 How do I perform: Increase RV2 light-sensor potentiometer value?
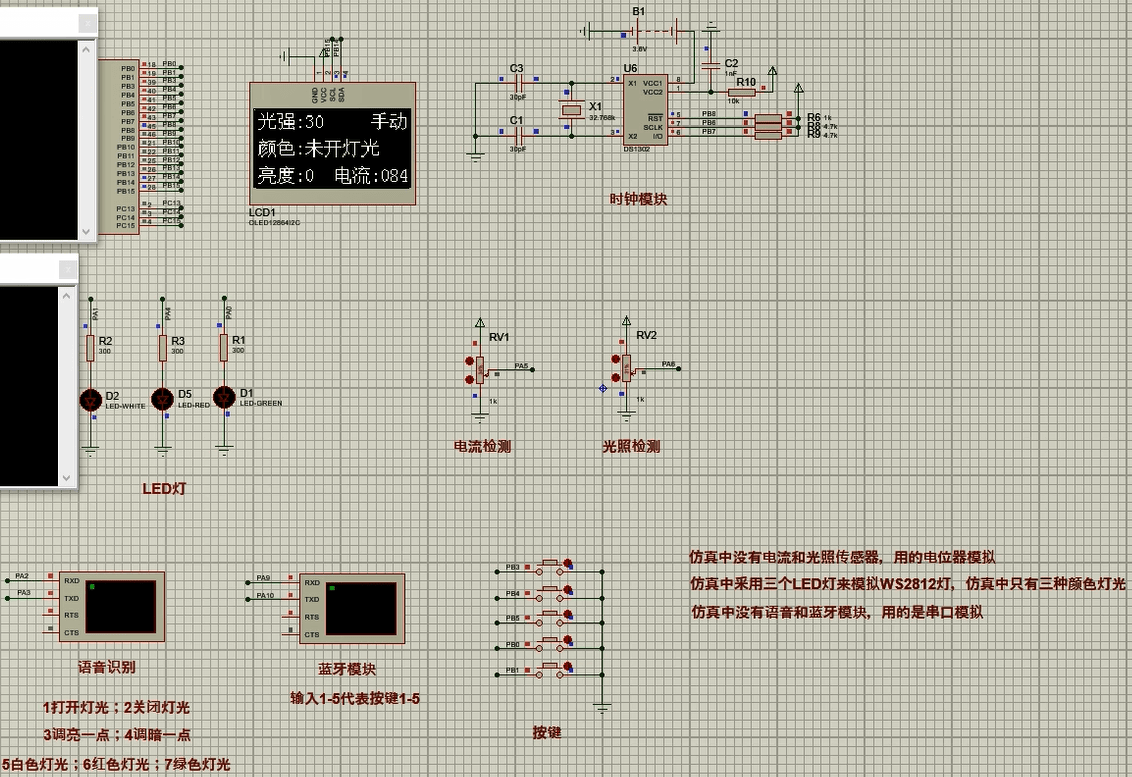coord(615,358)
